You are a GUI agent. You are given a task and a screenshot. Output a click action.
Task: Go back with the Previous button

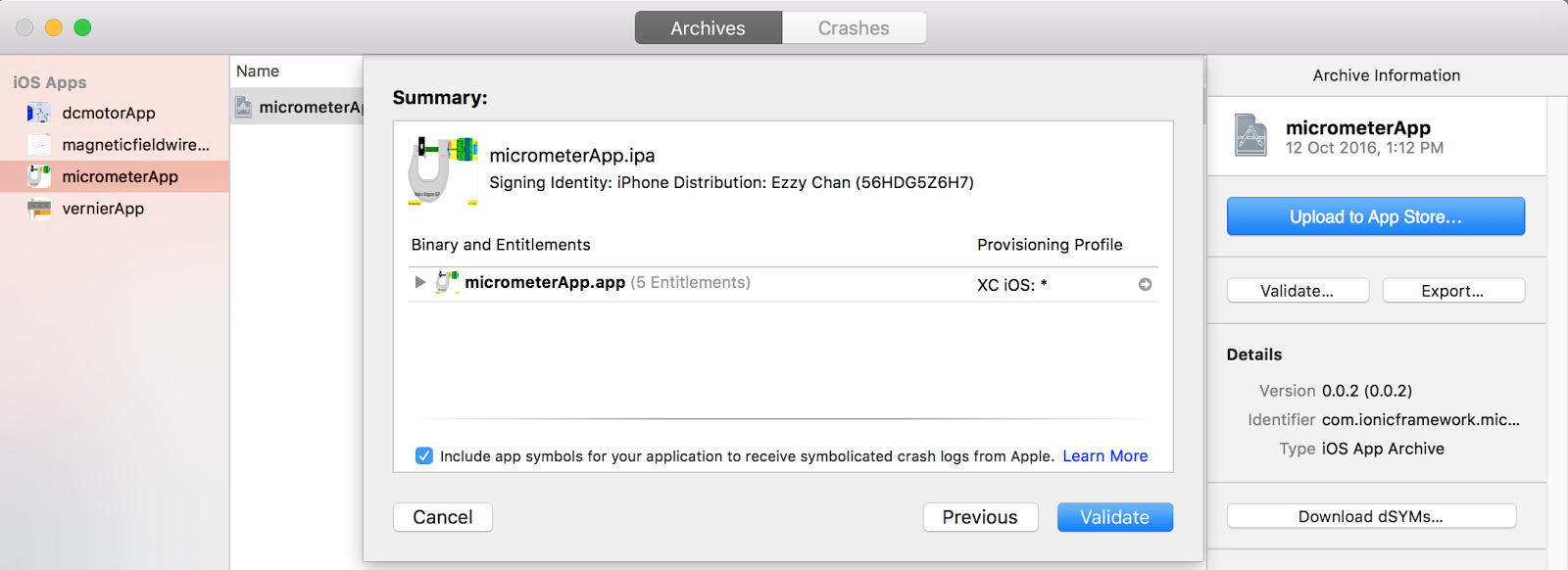coord(980,517)
